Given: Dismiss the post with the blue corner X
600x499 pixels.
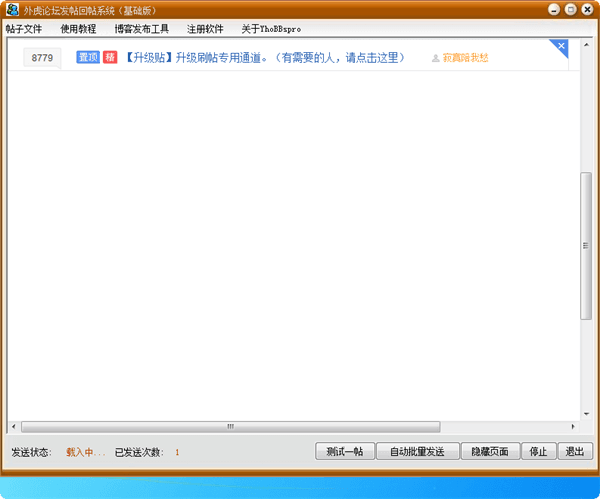Looking at the screenshot, I should 561,46.
